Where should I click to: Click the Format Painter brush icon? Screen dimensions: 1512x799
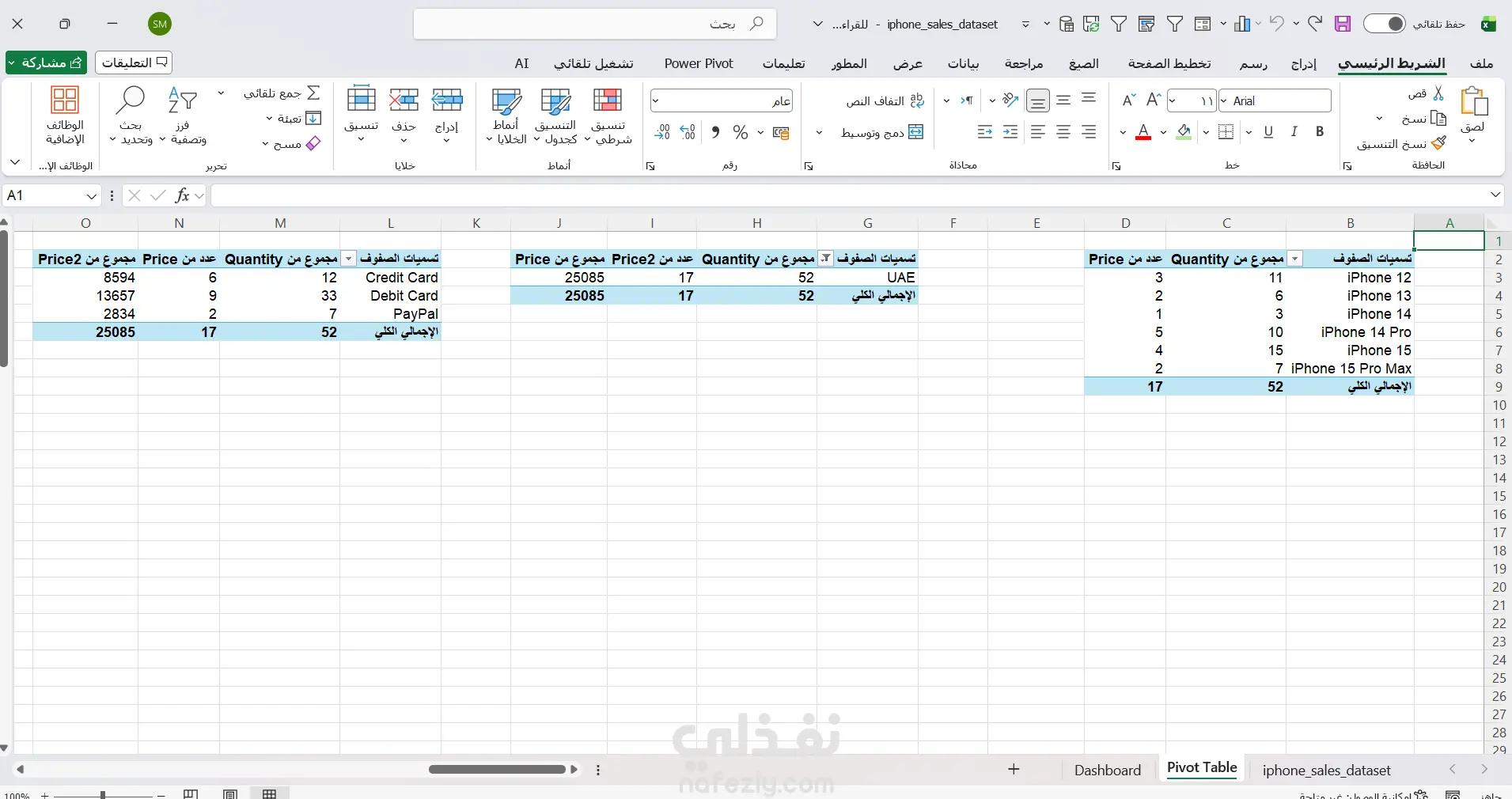tap(1438, 143)
